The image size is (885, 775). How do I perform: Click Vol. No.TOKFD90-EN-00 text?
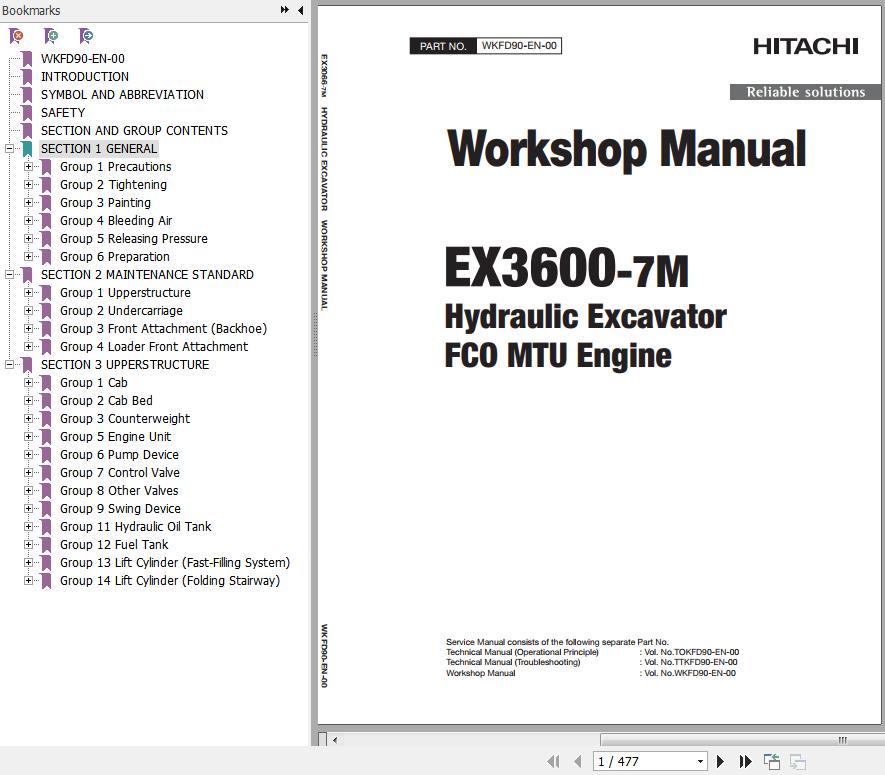691,652
